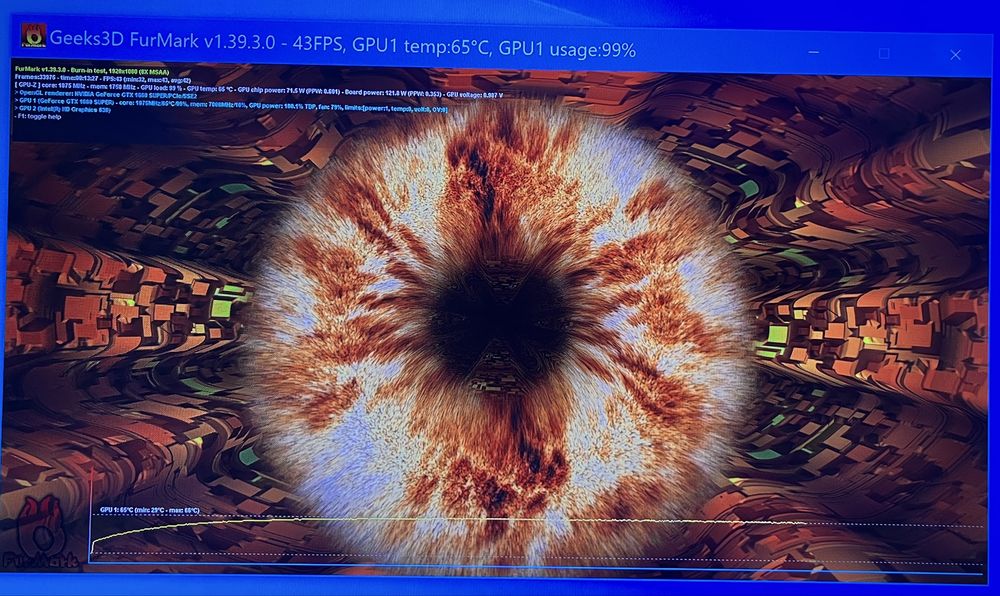1000x596 pixels.
Task: Click the "GPU1 usage:99%" title bar text
Action: pos(567,49)
